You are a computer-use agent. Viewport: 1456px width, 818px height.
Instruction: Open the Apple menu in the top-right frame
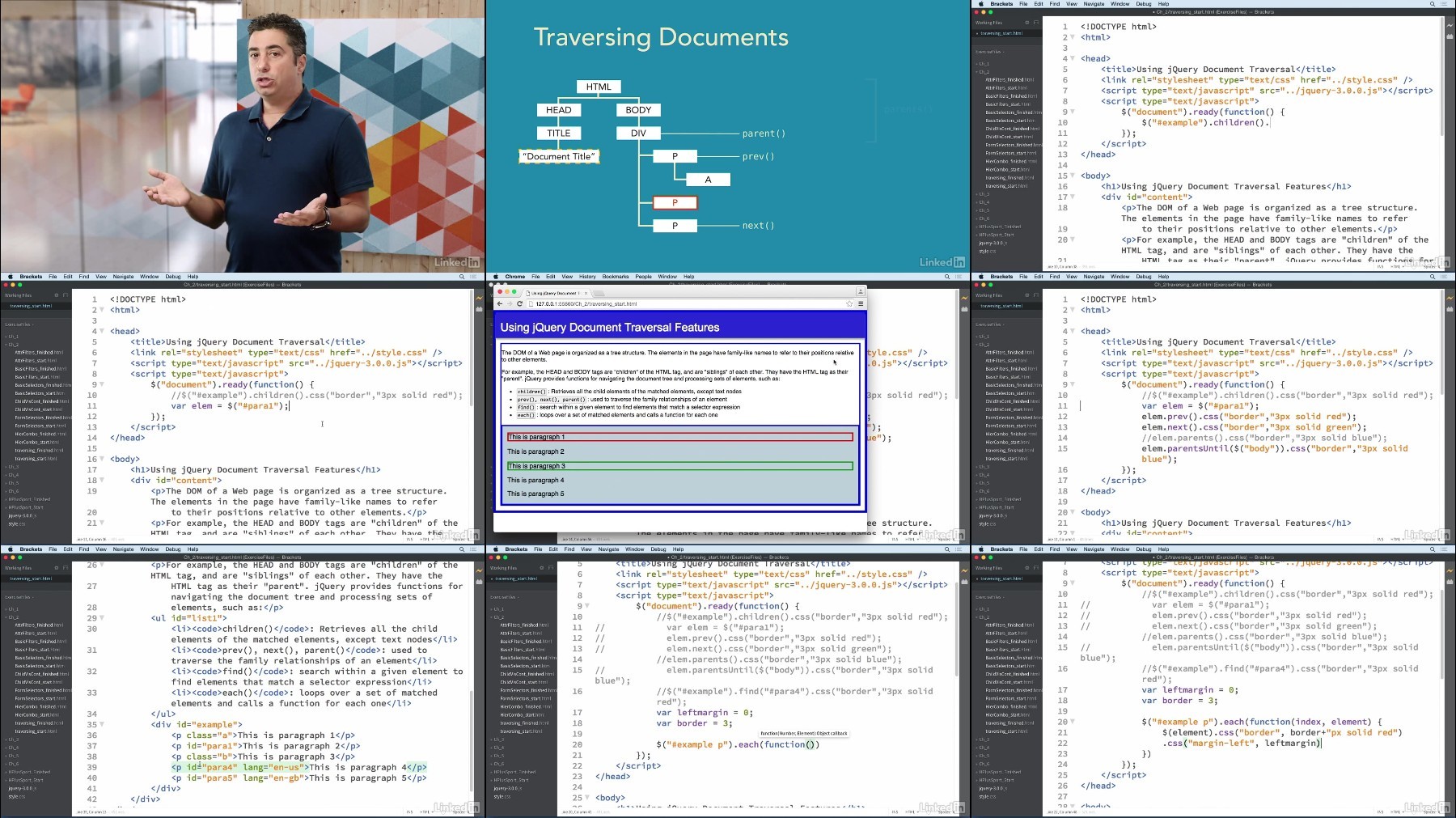[x=981, y=4]
